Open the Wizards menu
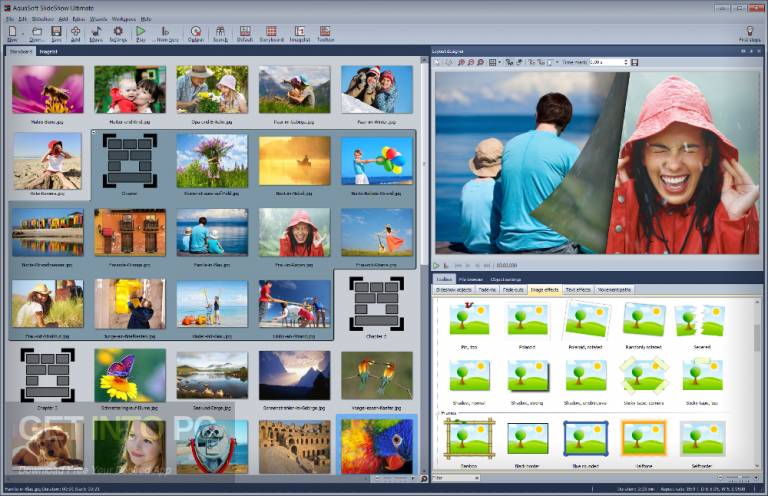 click(x=98, y=19)
